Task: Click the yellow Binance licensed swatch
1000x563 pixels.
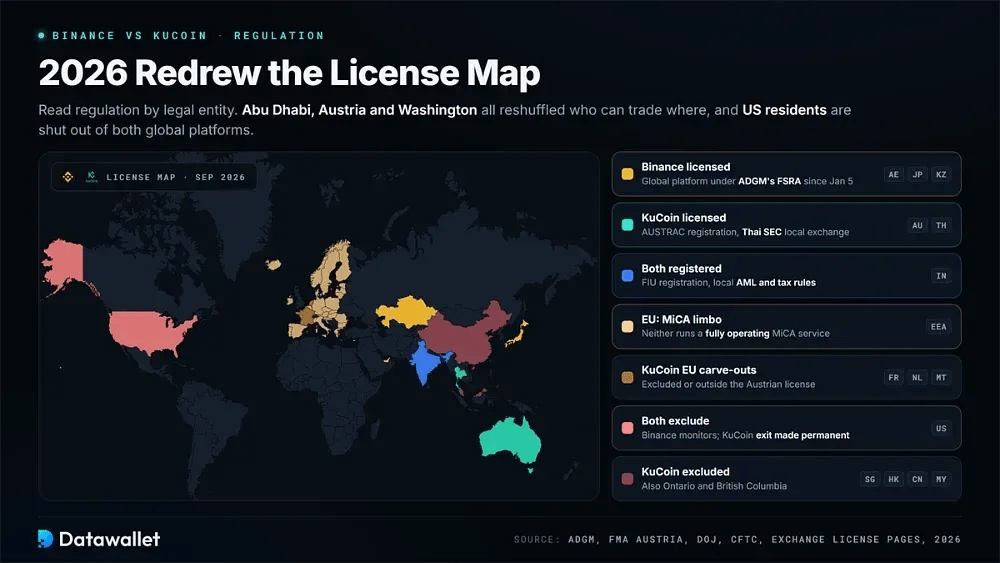Action: [628, 174]
